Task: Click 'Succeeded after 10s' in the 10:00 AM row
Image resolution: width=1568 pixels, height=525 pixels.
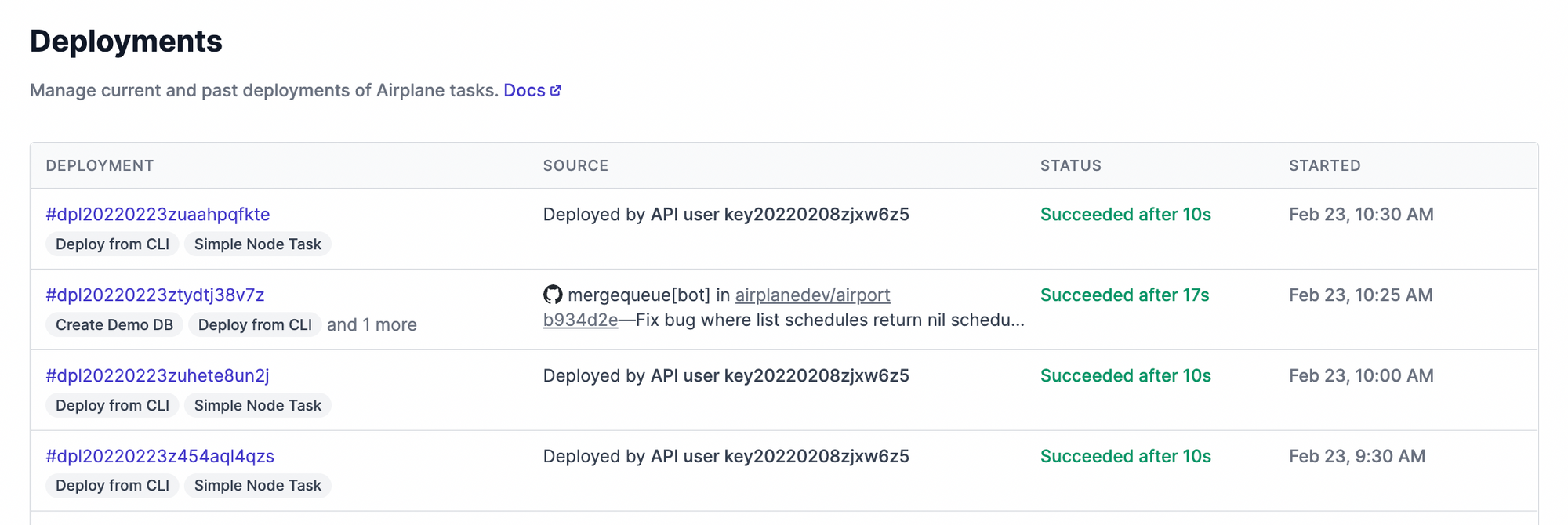Action: 1125,375
